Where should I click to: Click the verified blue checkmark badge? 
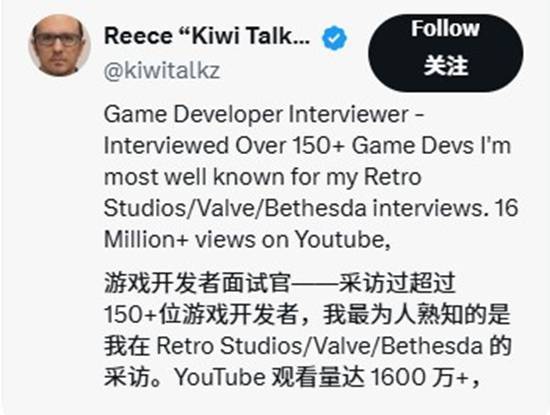(x=334, y=38)
